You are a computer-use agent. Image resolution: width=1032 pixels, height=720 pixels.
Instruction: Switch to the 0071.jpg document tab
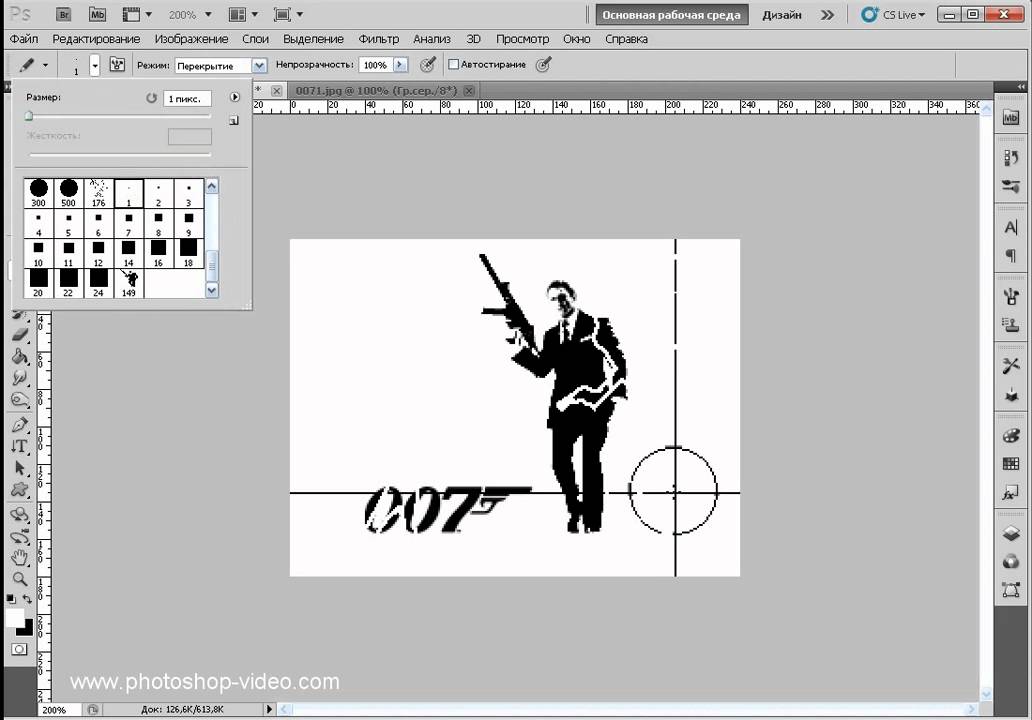(376, 90)
